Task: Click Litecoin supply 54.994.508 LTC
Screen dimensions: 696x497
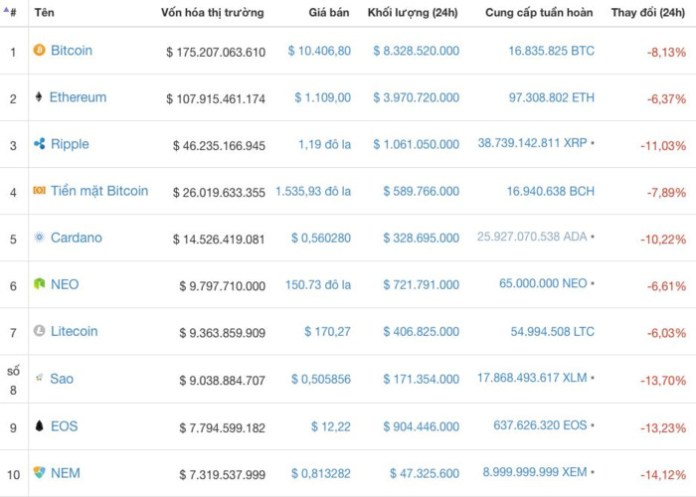Action: pyautogui.click(x=552, y=331)
